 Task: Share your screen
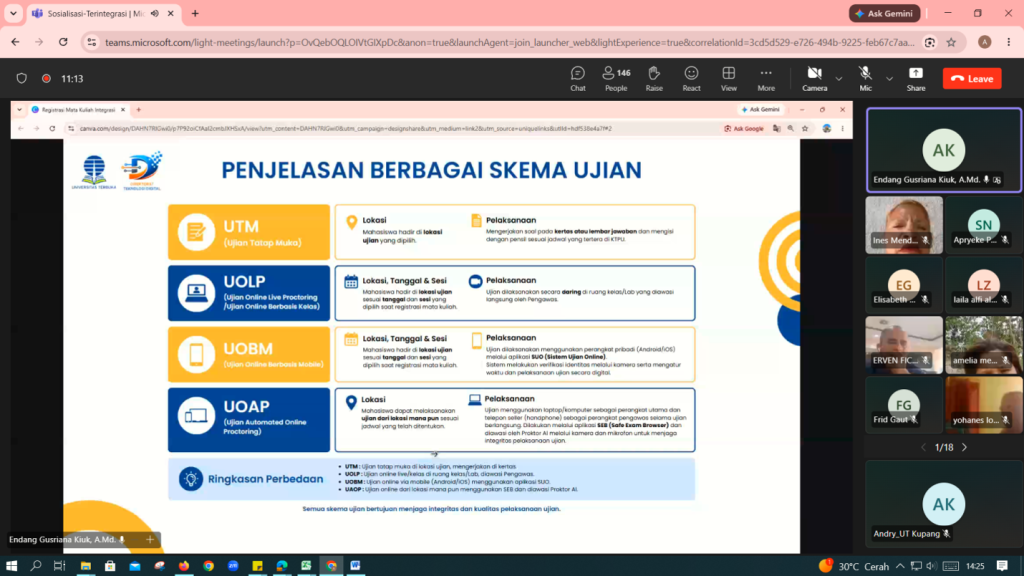(x=916, y=78)
